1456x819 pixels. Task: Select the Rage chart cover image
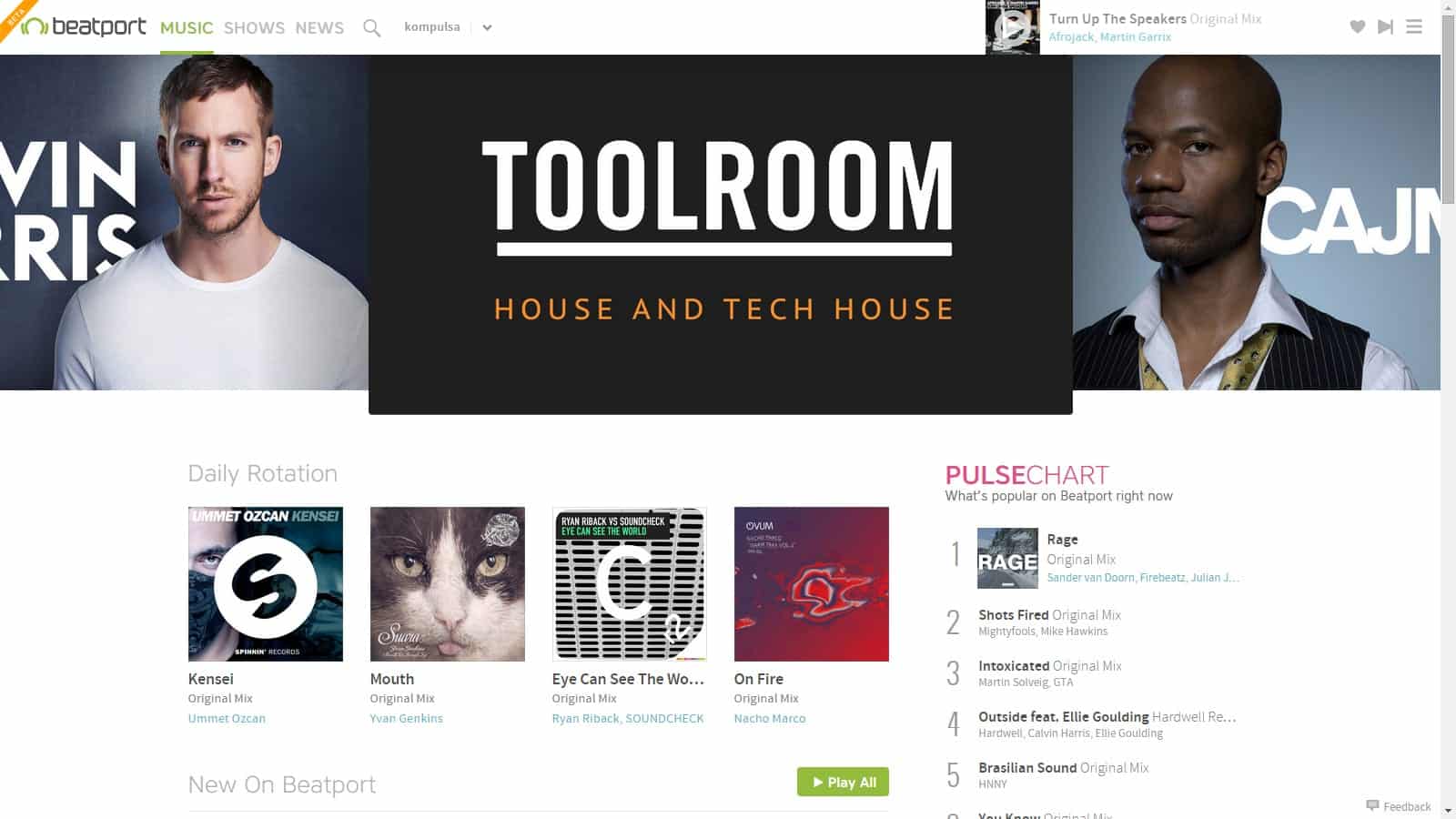[x=1007, y=558]
